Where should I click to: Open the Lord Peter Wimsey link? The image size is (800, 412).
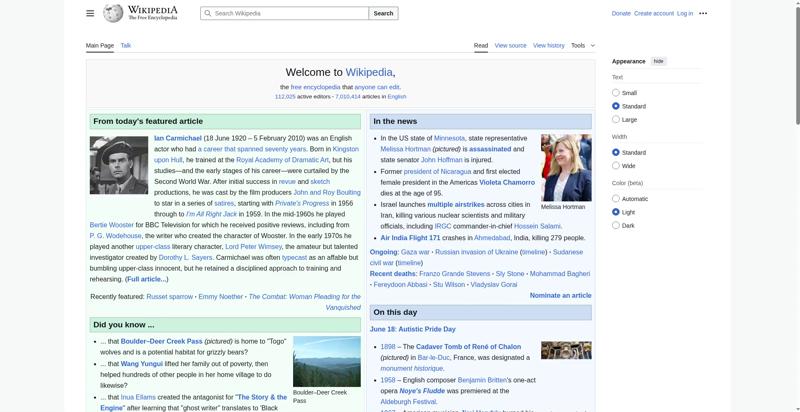tap(253, 247)
